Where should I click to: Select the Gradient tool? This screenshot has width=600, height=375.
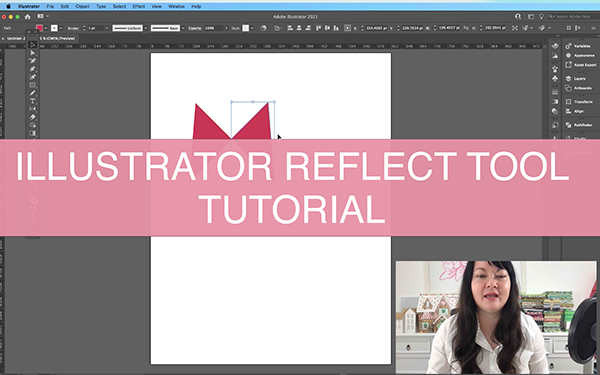click(33, 133)
